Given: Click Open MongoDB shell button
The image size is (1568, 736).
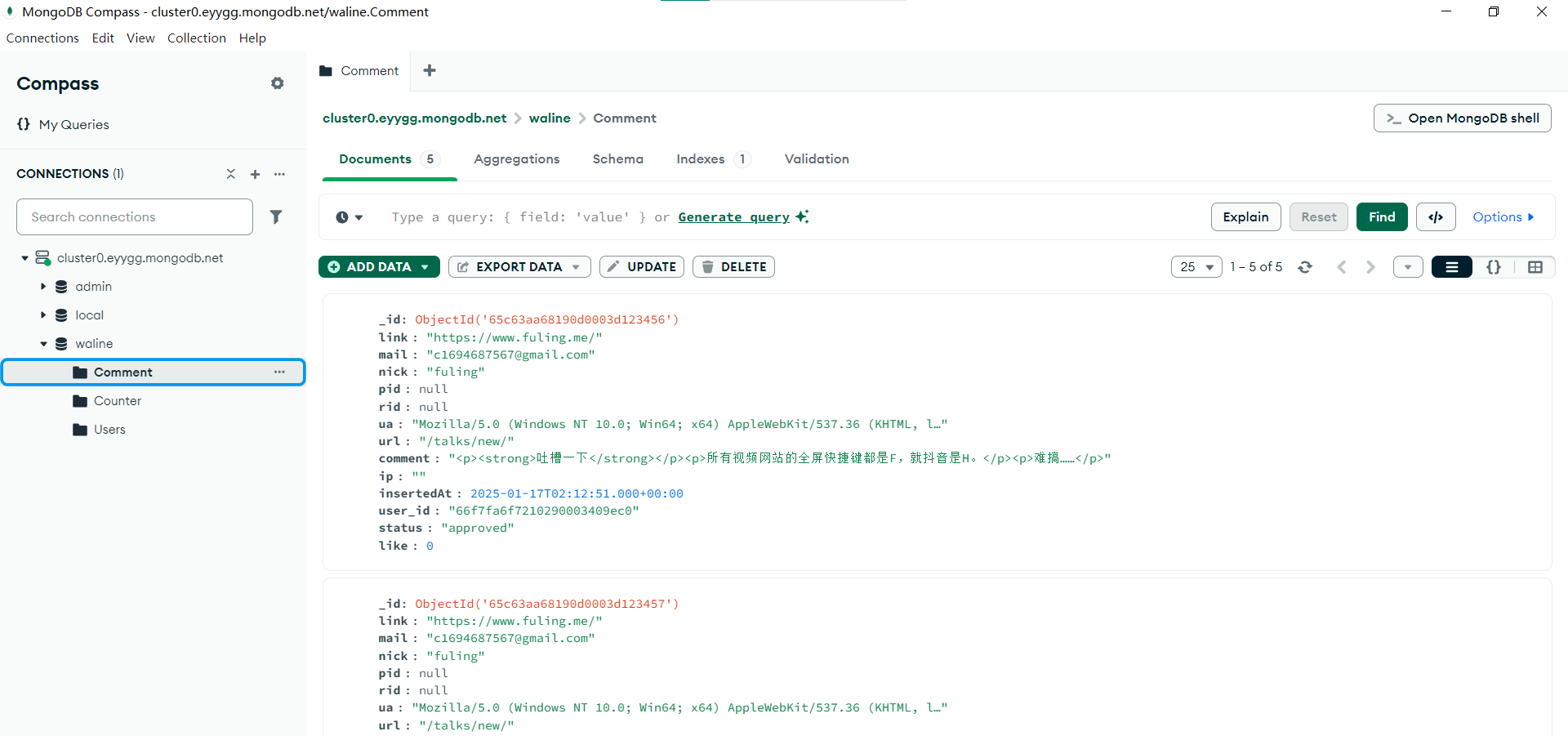Looking at the screenshot, I should click(1463, 118).
